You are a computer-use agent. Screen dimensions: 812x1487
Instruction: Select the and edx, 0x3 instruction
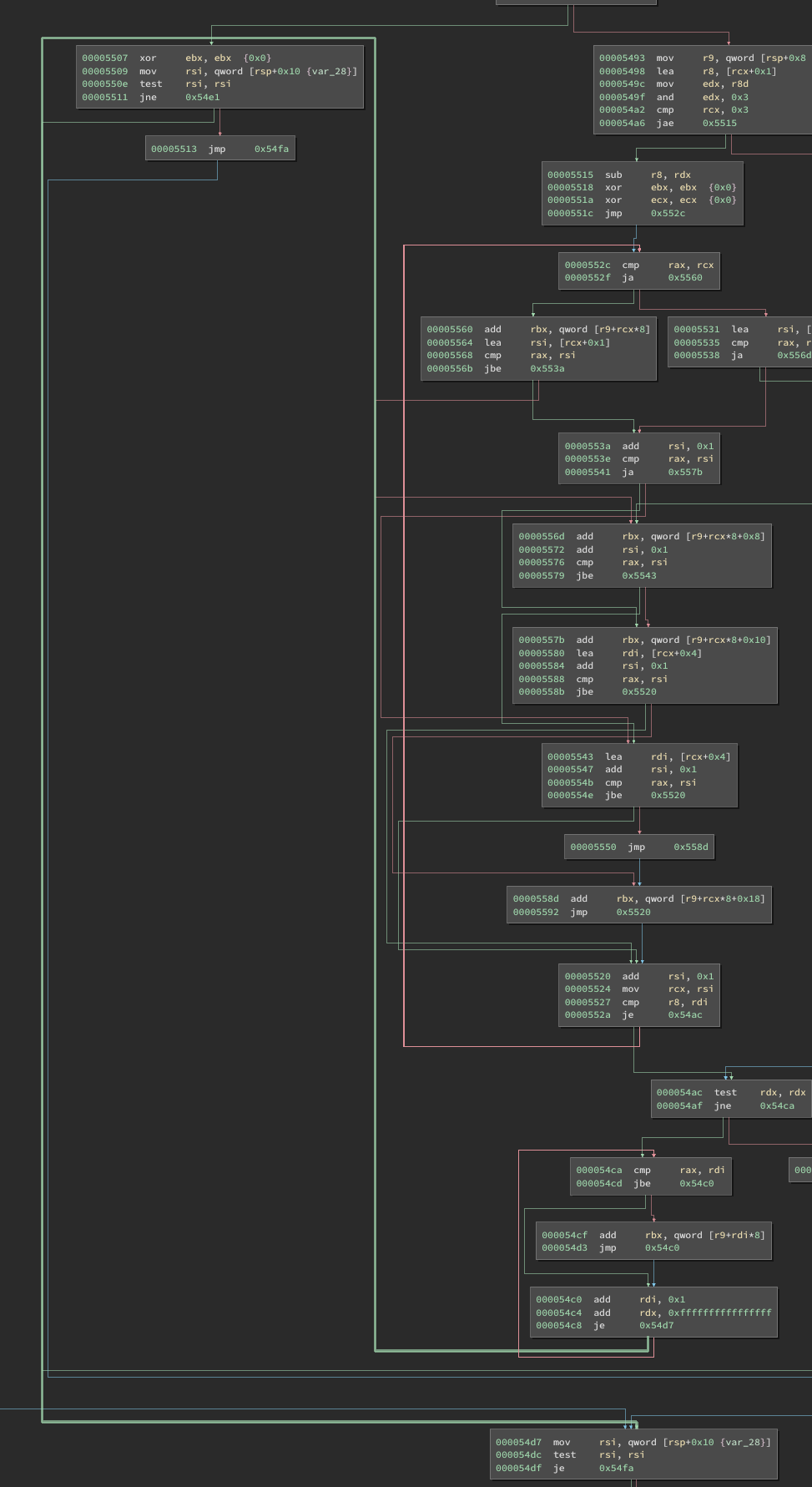tap(703, 97)
